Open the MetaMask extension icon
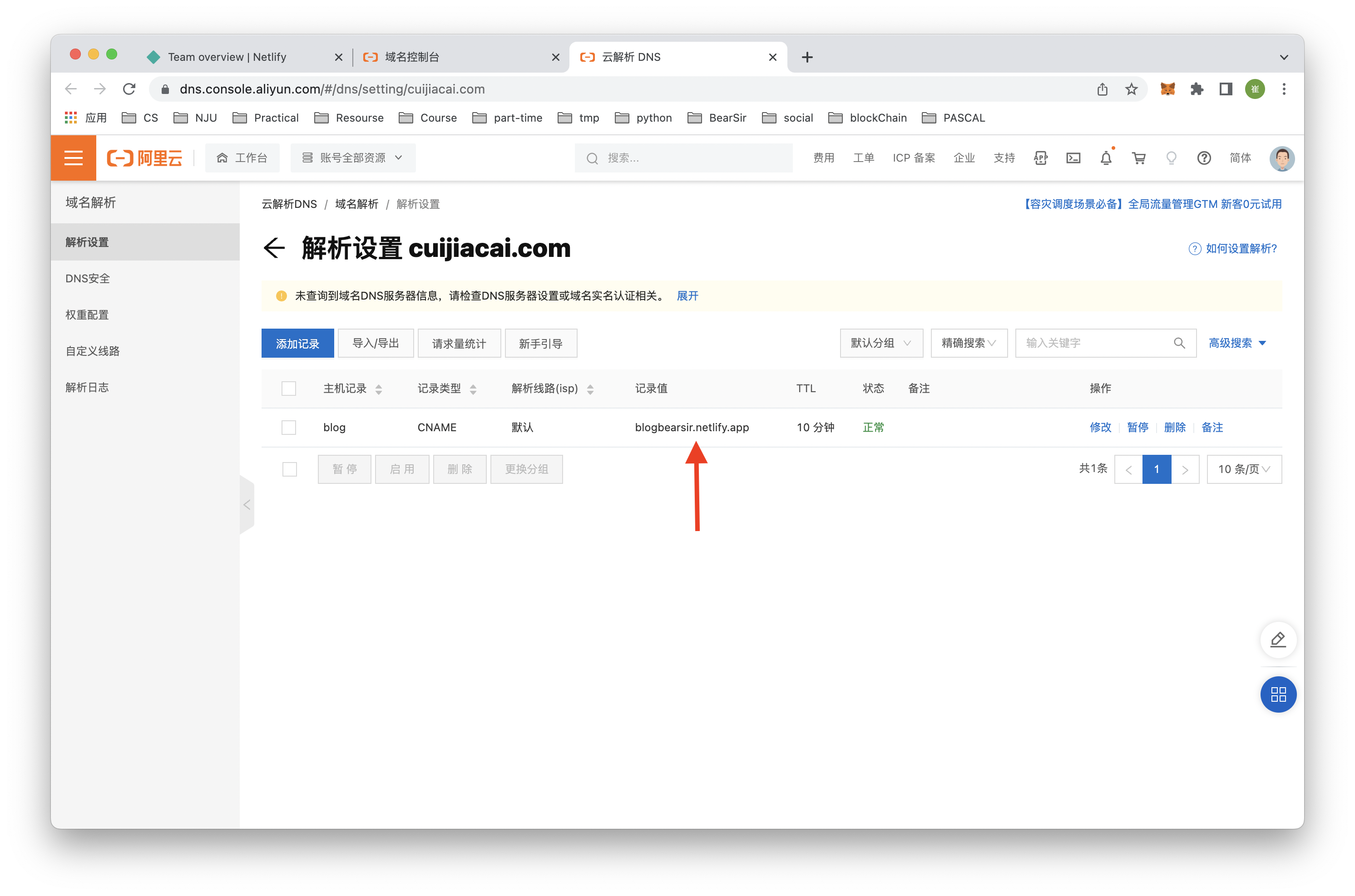Image resolution: width=1355 pixels, height=896 pixels. pyautogui.click(x=1168, y=89)
